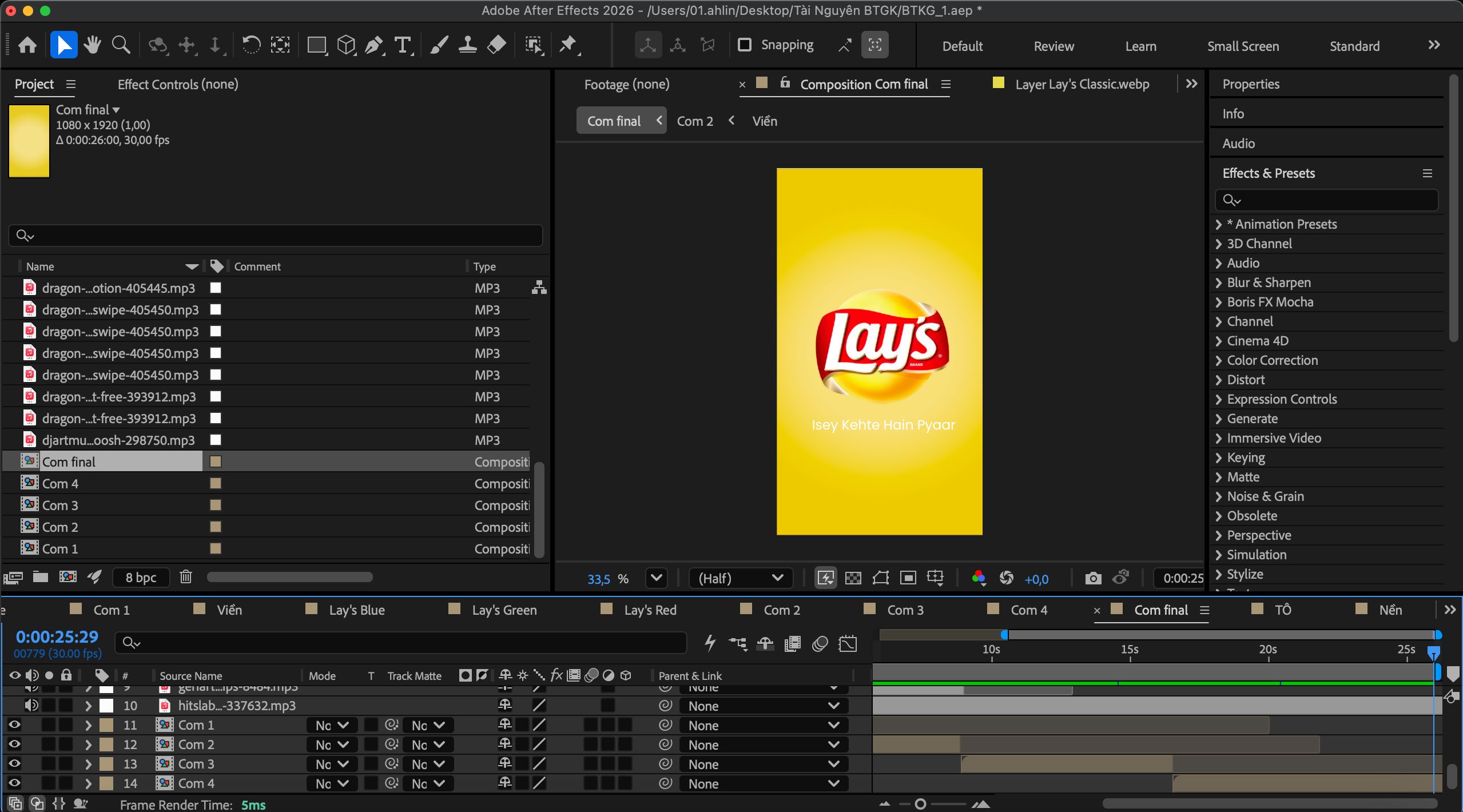The height and width of the screenshot is (812, 1463).
Task: Open the Small Screen workspace
Action: [1243, 46]
